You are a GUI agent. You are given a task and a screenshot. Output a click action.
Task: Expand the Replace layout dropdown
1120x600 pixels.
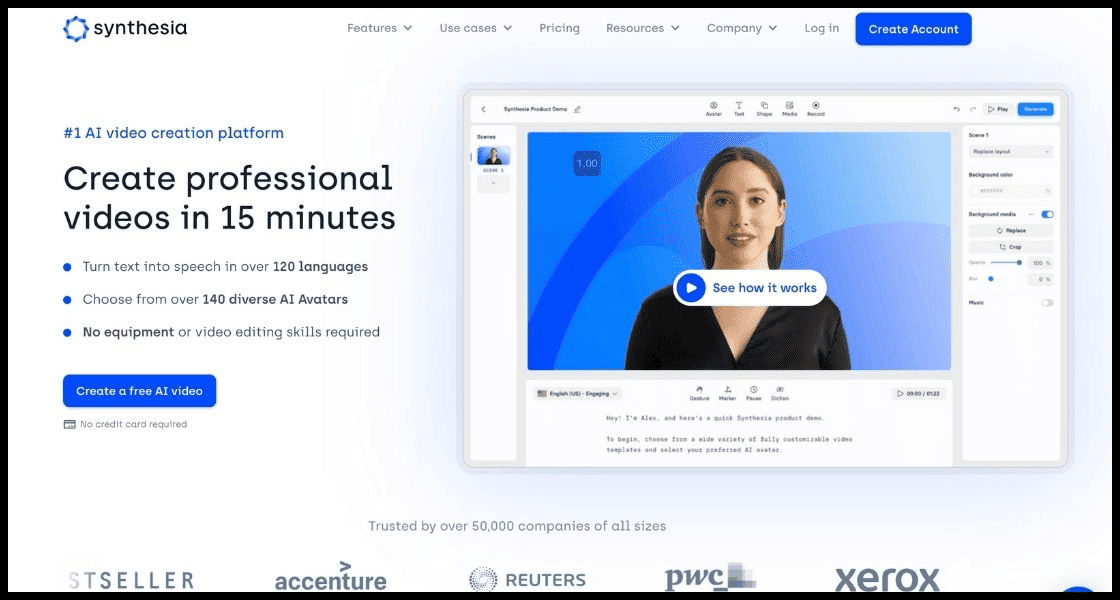pyautogui.click(x=1010, y=152)
